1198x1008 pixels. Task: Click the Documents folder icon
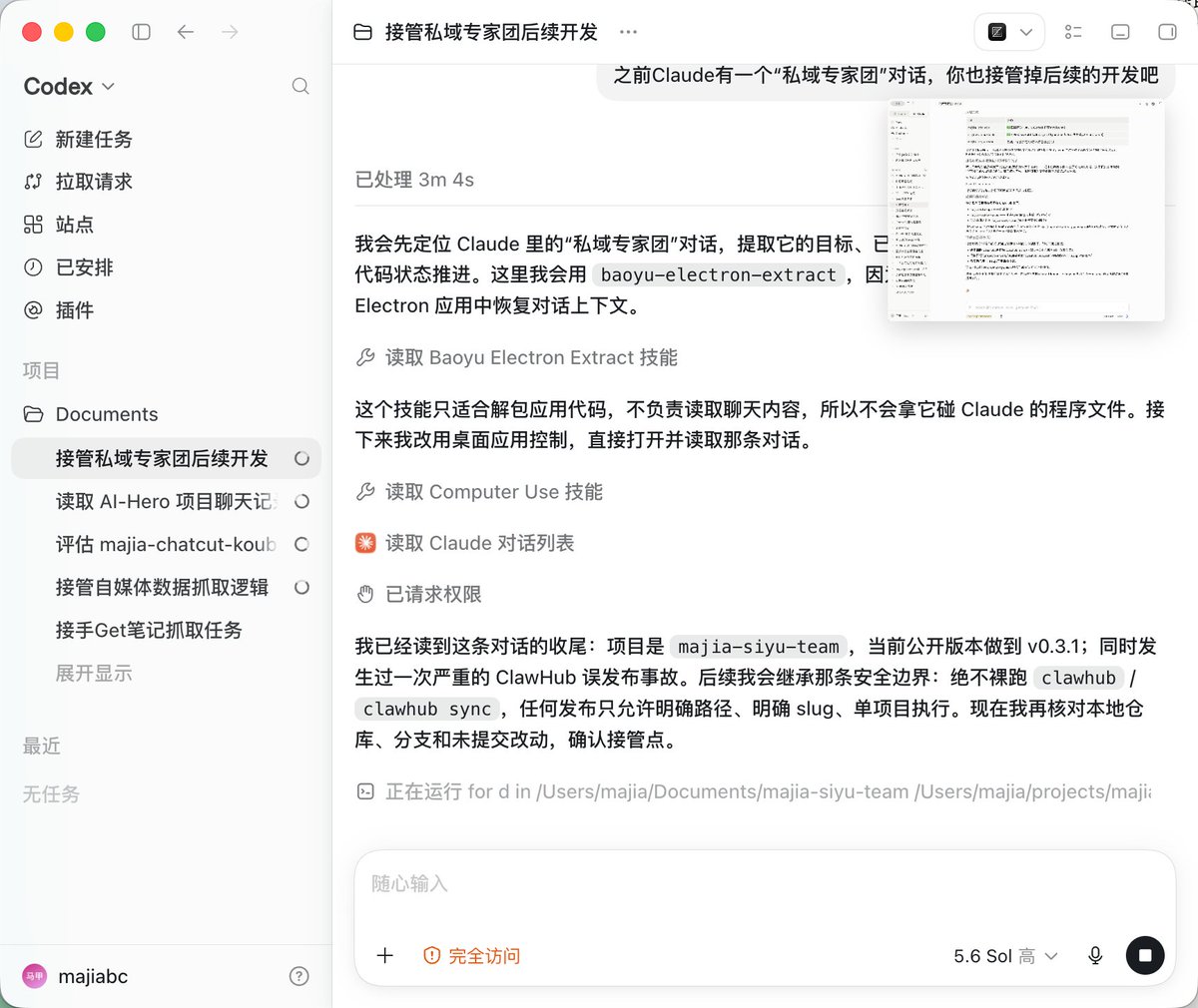(x=33, y=414)
